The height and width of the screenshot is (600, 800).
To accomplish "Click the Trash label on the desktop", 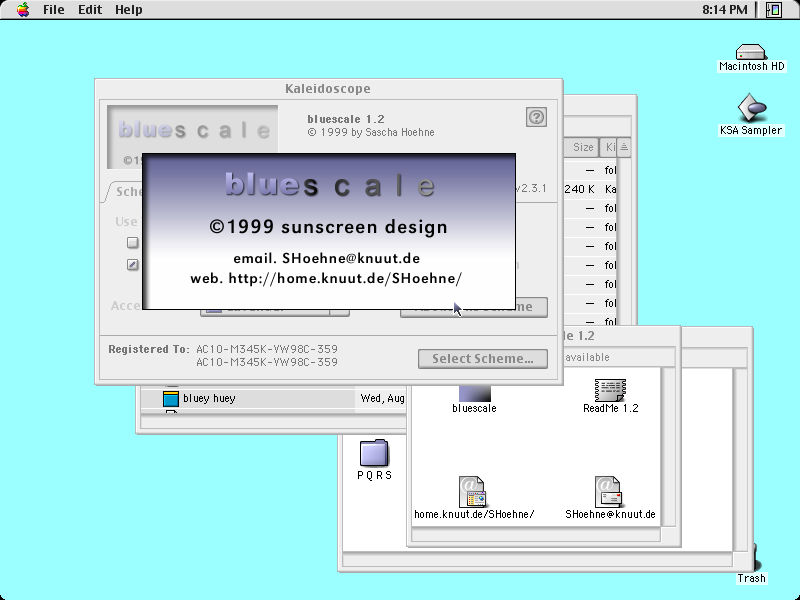I will tap(751, 578).
